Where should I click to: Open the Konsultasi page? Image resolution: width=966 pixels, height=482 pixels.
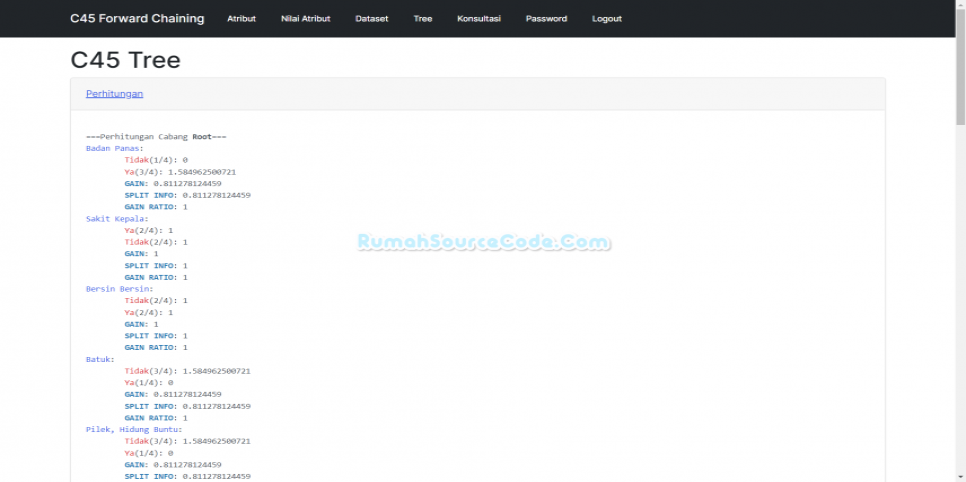click(479, 19)
